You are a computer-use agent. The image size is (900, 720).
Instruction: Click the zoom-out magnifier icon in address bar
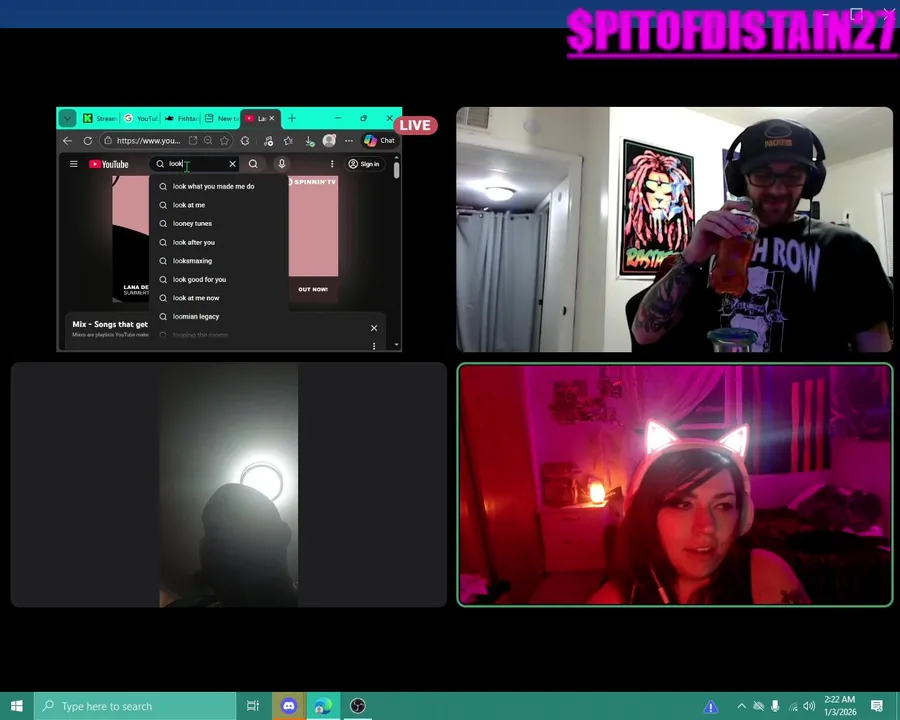(208, 141)
